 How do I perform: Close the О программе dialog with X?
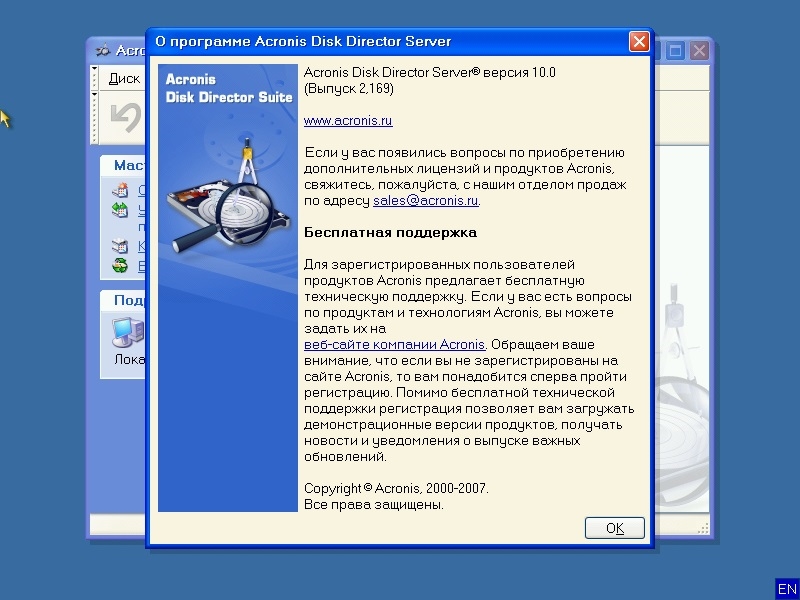[639, 42]
